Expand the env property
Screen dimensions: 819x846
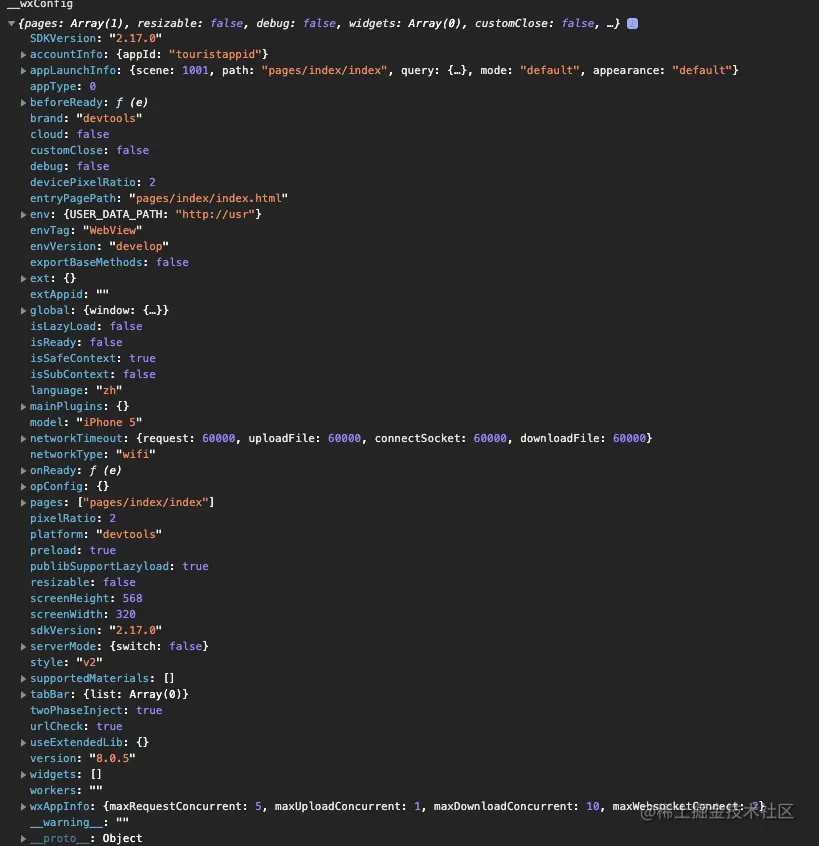23,215
